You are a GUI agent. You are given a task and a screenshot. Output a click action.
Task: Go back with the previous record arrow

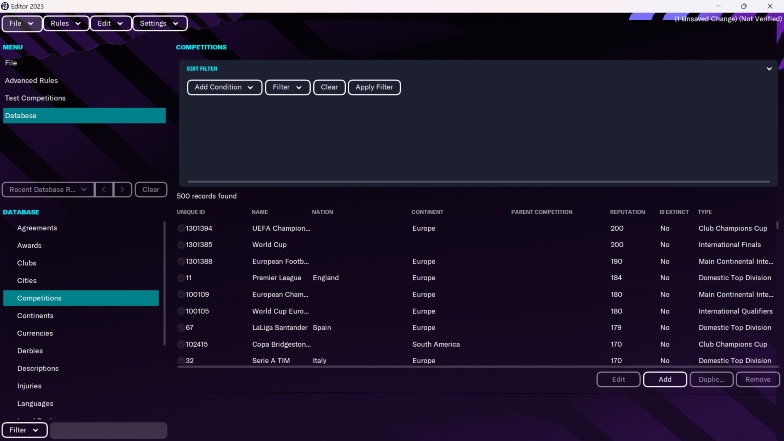[104, 190]
